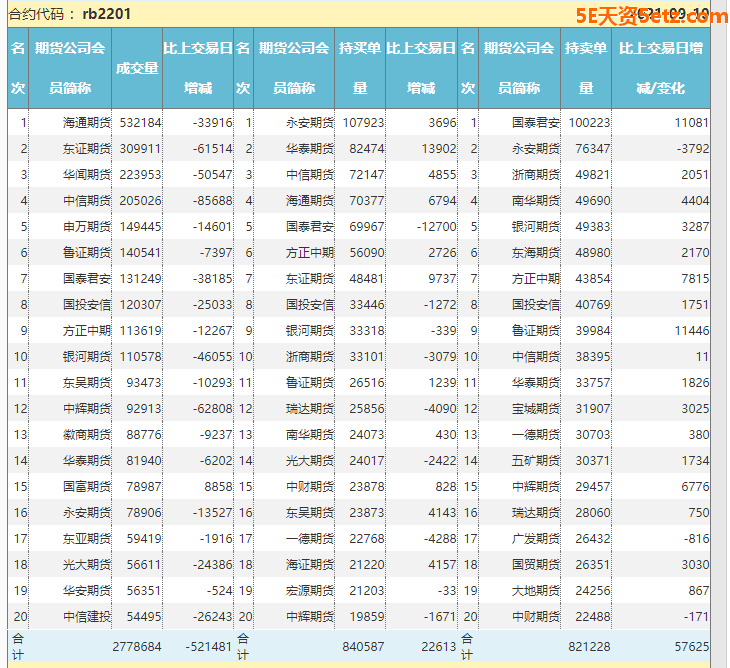Click total long position 840587
The image size is (730, 668).
[363, 647]
